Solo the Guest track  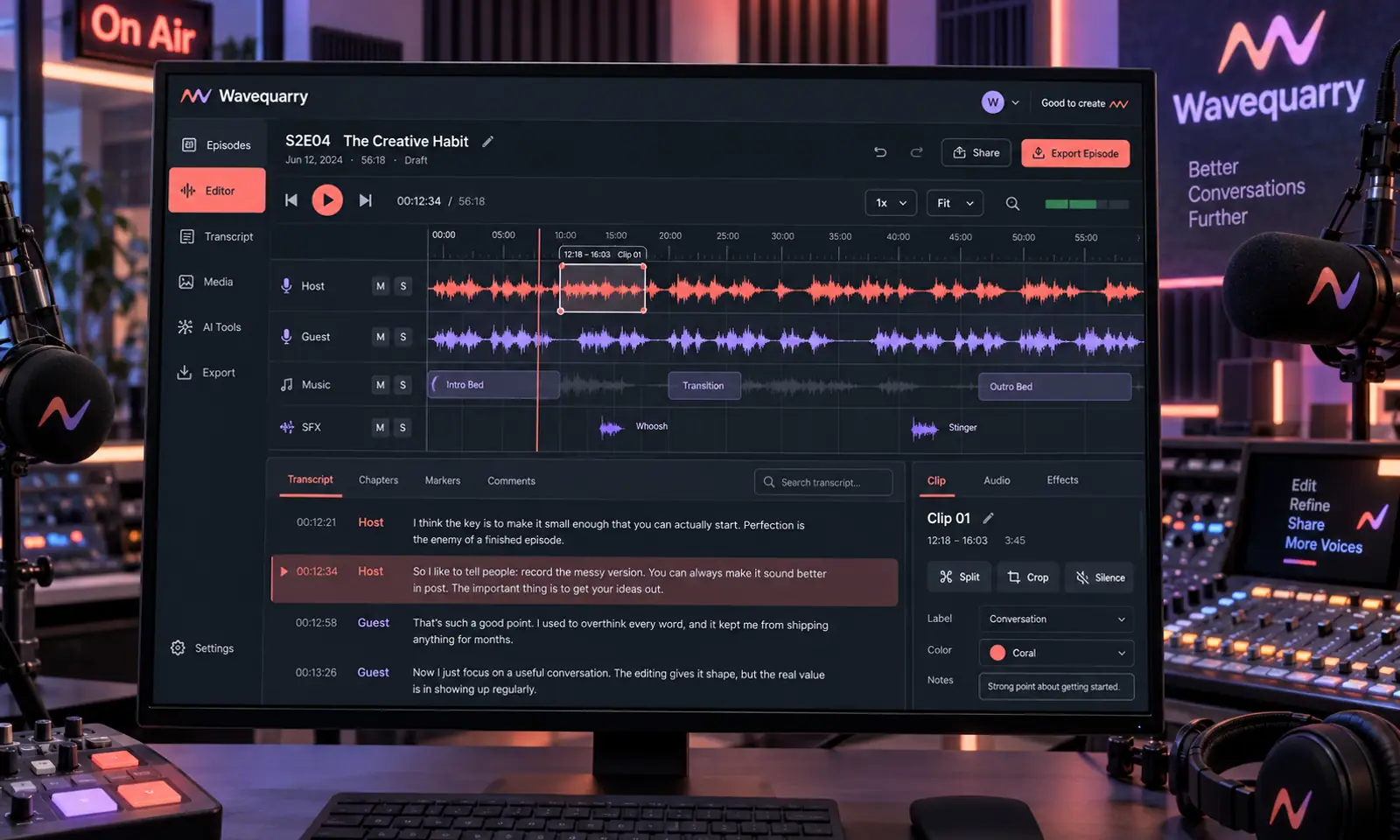(x=403, y=337)
